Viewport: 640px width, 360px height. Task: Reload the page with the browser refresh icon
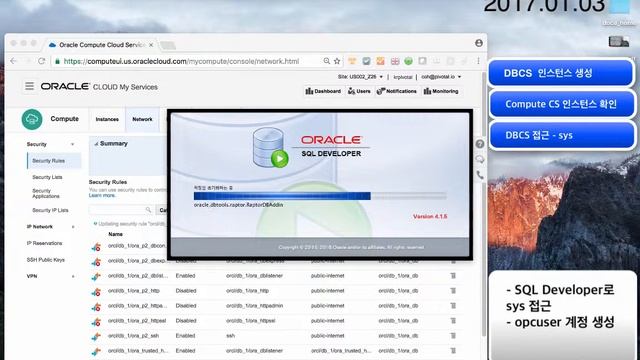click(42, 61)
